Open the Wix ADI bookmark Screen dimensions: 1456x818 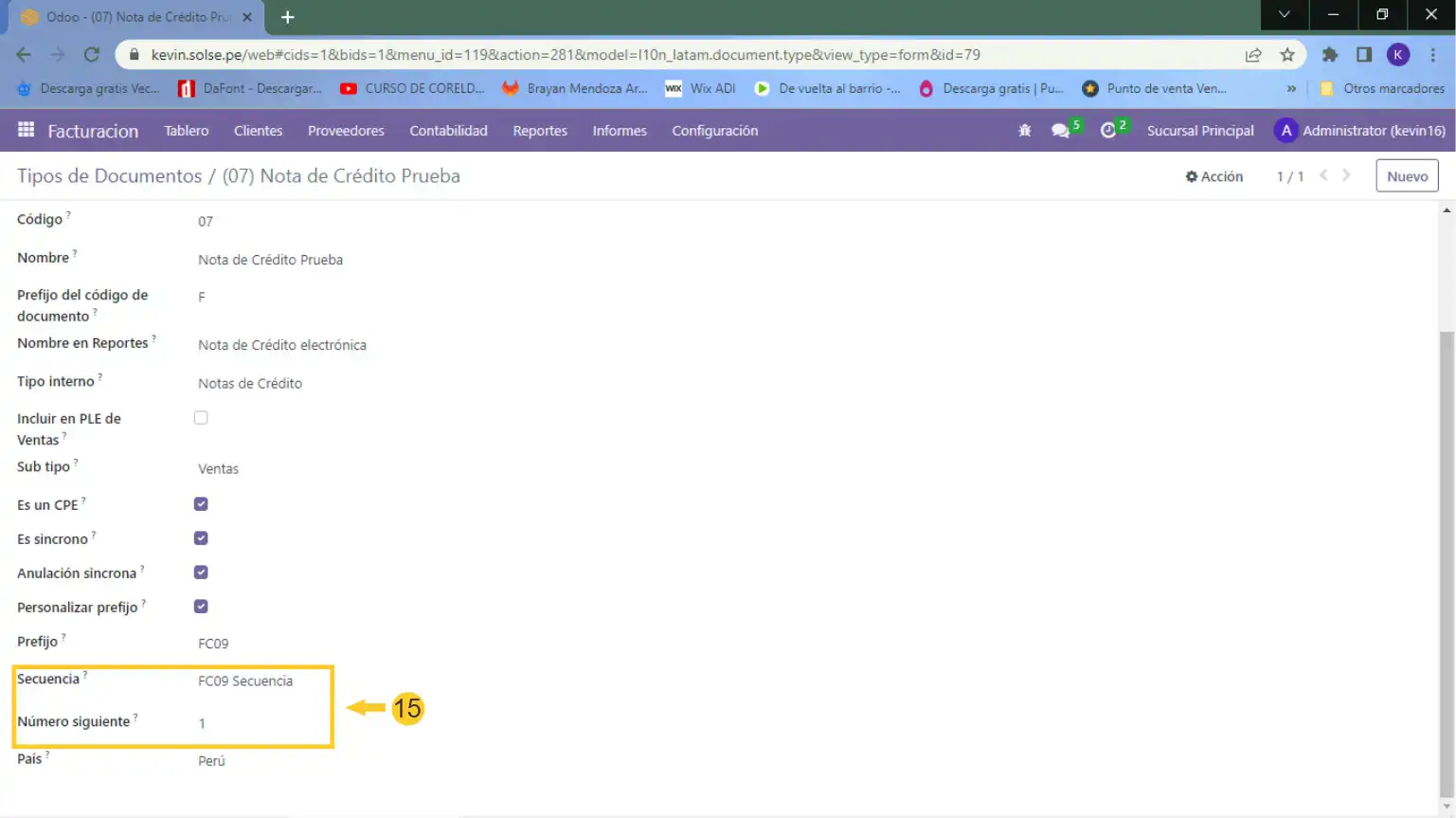701,88
